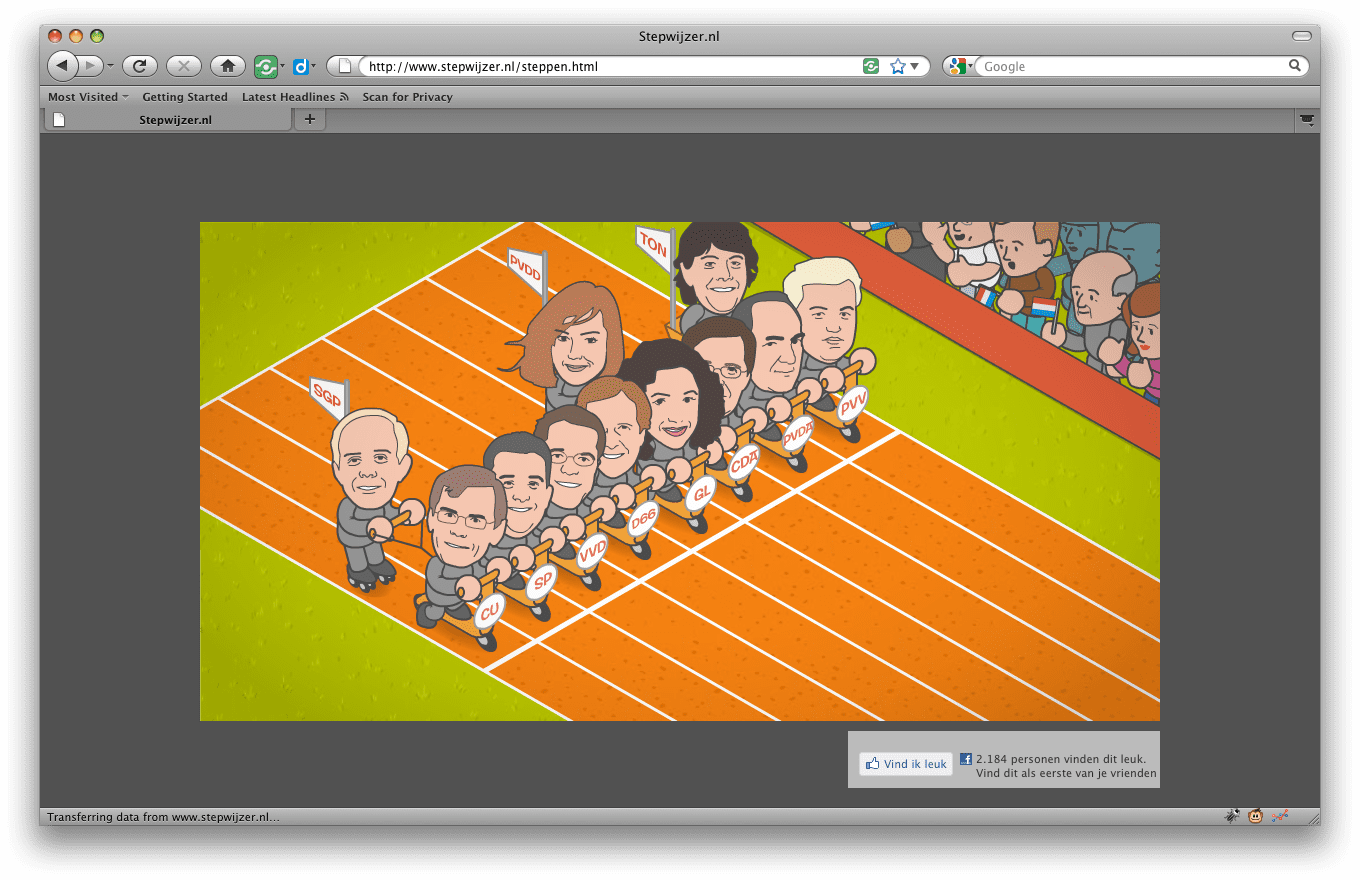Click the '2.184 personen vinden dit leuk' text
The width and height of the screenshot is (1360, 880).
[x=1061, y=759]
